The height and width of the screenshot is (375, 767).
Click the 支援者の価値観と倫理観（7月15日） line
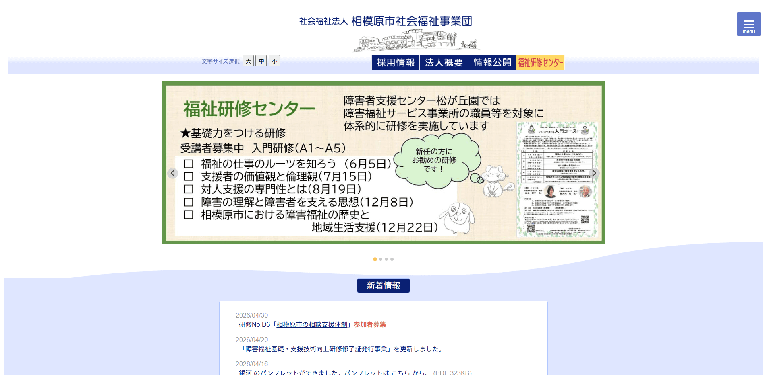(279, 176)
